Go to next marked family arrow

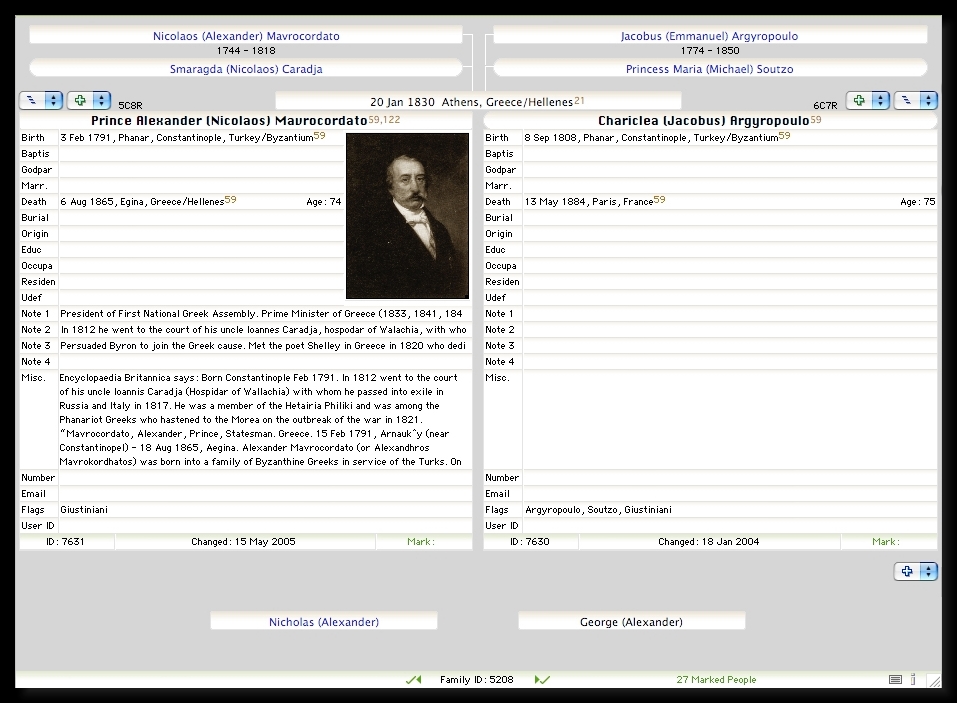542,680
